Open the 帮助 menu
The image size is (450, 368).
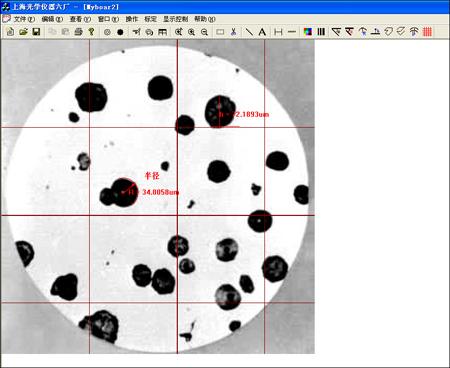point(205,19)
